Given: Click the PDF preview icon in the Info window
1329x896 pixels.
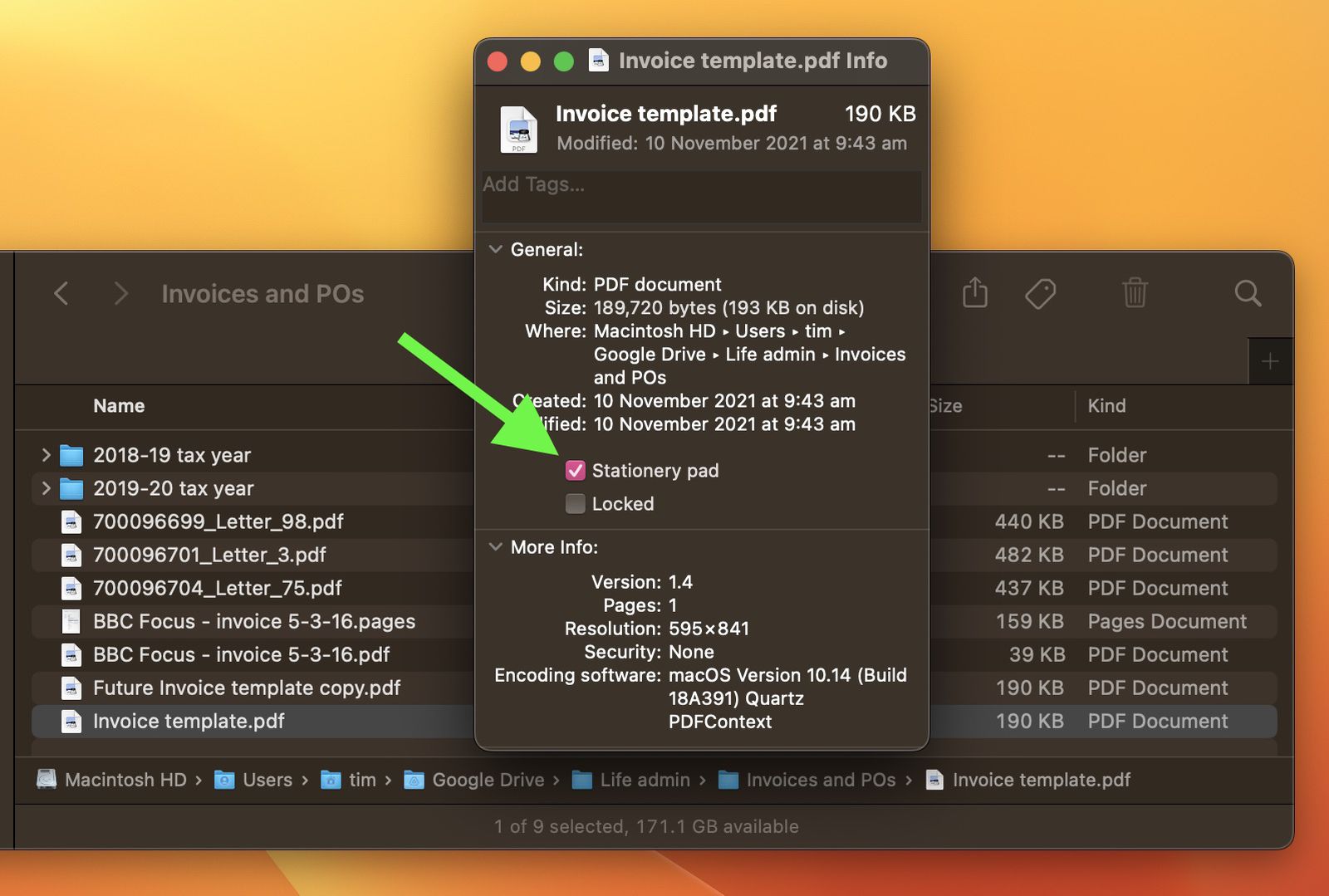Looking at the screenshot, I should click(519, 130).
